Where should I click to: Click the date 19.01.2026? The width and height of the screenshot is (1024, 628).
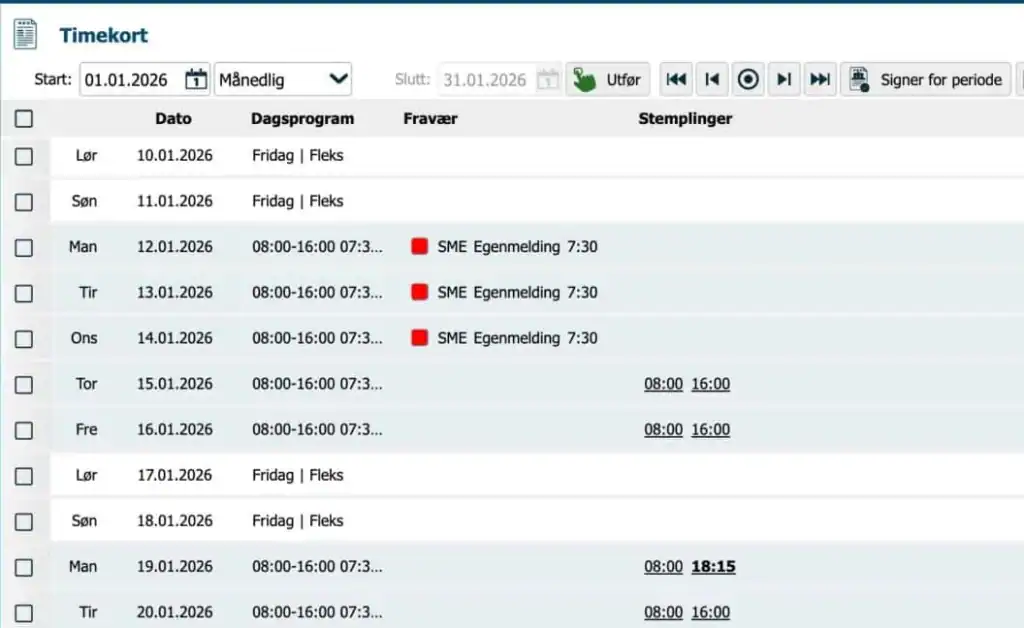click(174, 567)
